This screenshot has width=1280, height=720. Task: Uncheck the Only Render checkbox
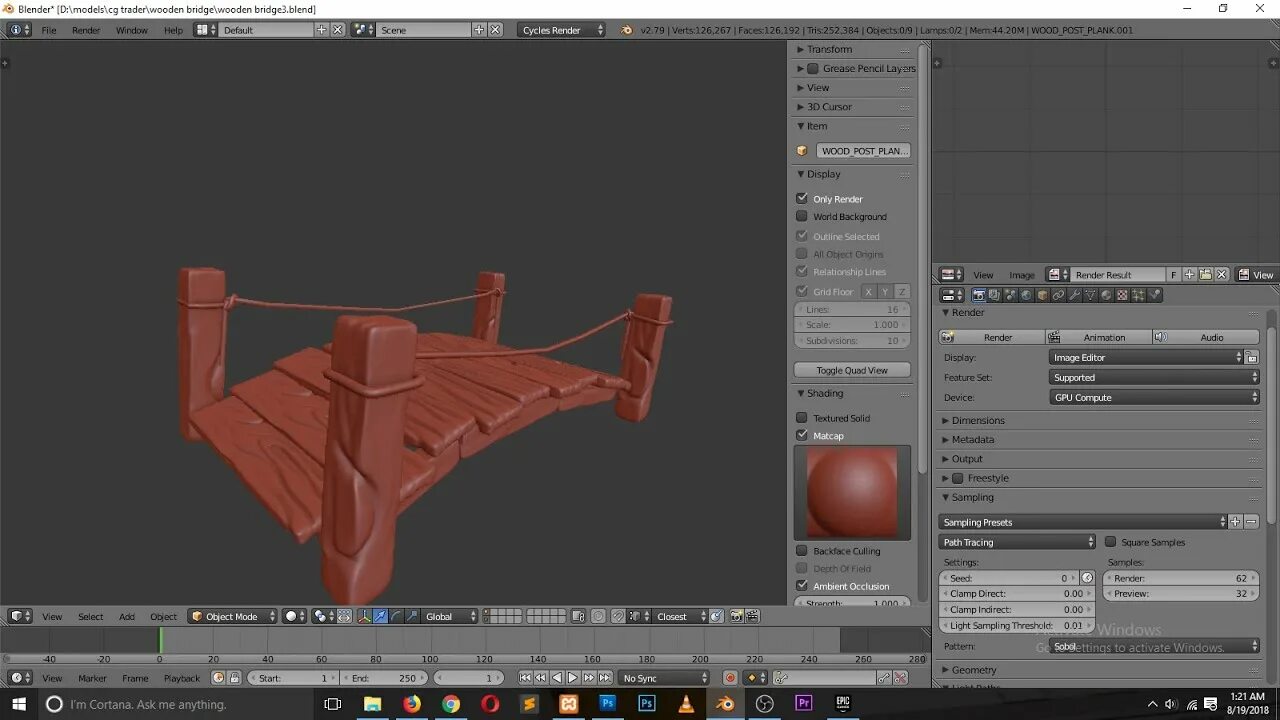pos(802,198)
